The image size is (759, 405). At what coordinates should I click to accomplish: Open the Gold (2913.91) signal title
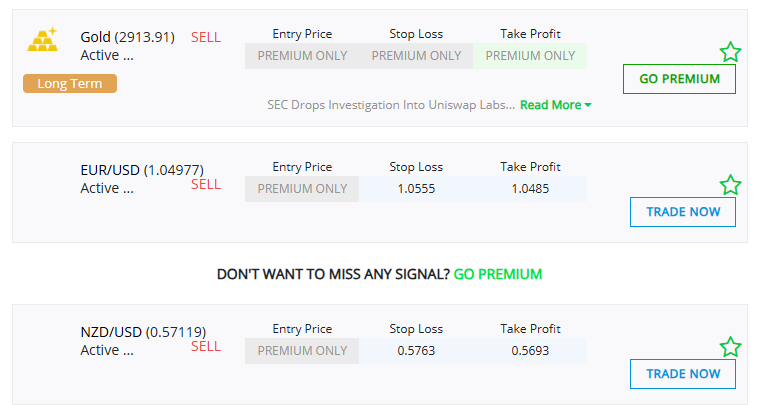click(127, 37)
